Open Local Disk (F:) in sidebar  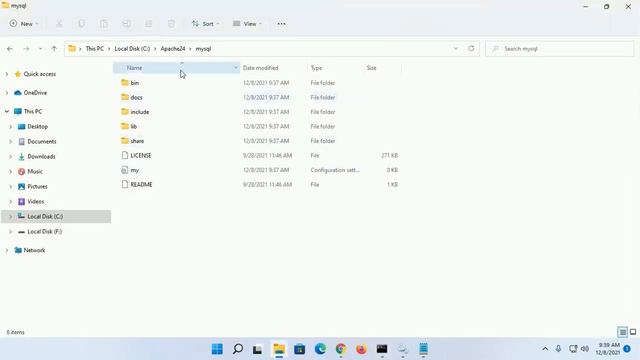pos(44,231)
